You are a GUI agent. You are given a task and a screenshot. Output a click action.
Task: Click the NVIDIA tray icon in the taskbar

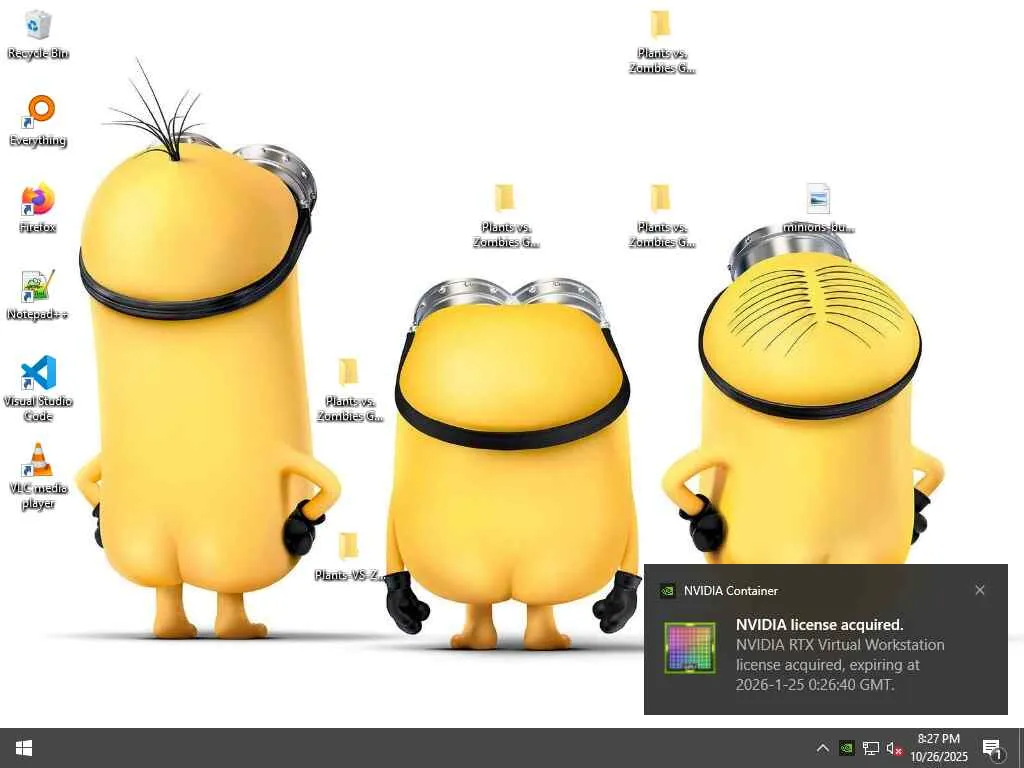point(846,748)
